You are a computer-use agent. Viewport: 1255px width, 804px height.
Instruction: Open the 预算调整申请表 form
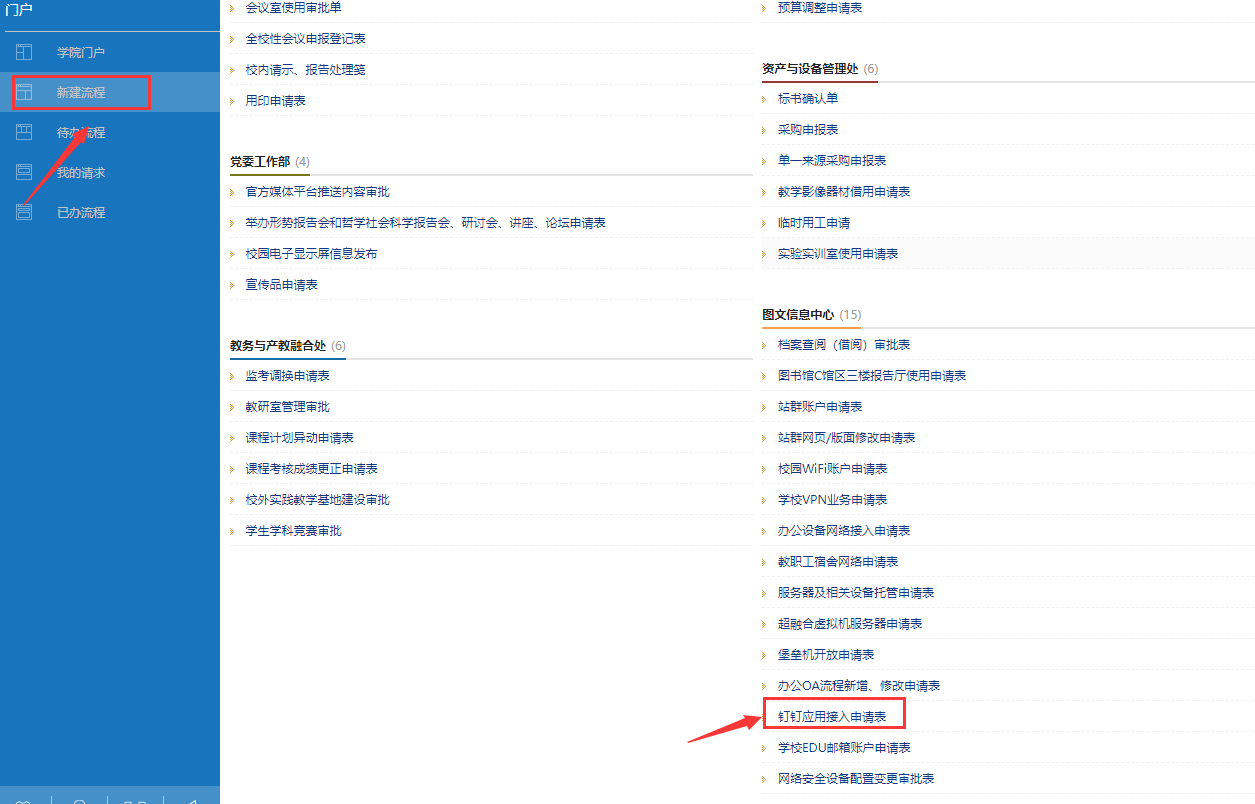(820, 7)
